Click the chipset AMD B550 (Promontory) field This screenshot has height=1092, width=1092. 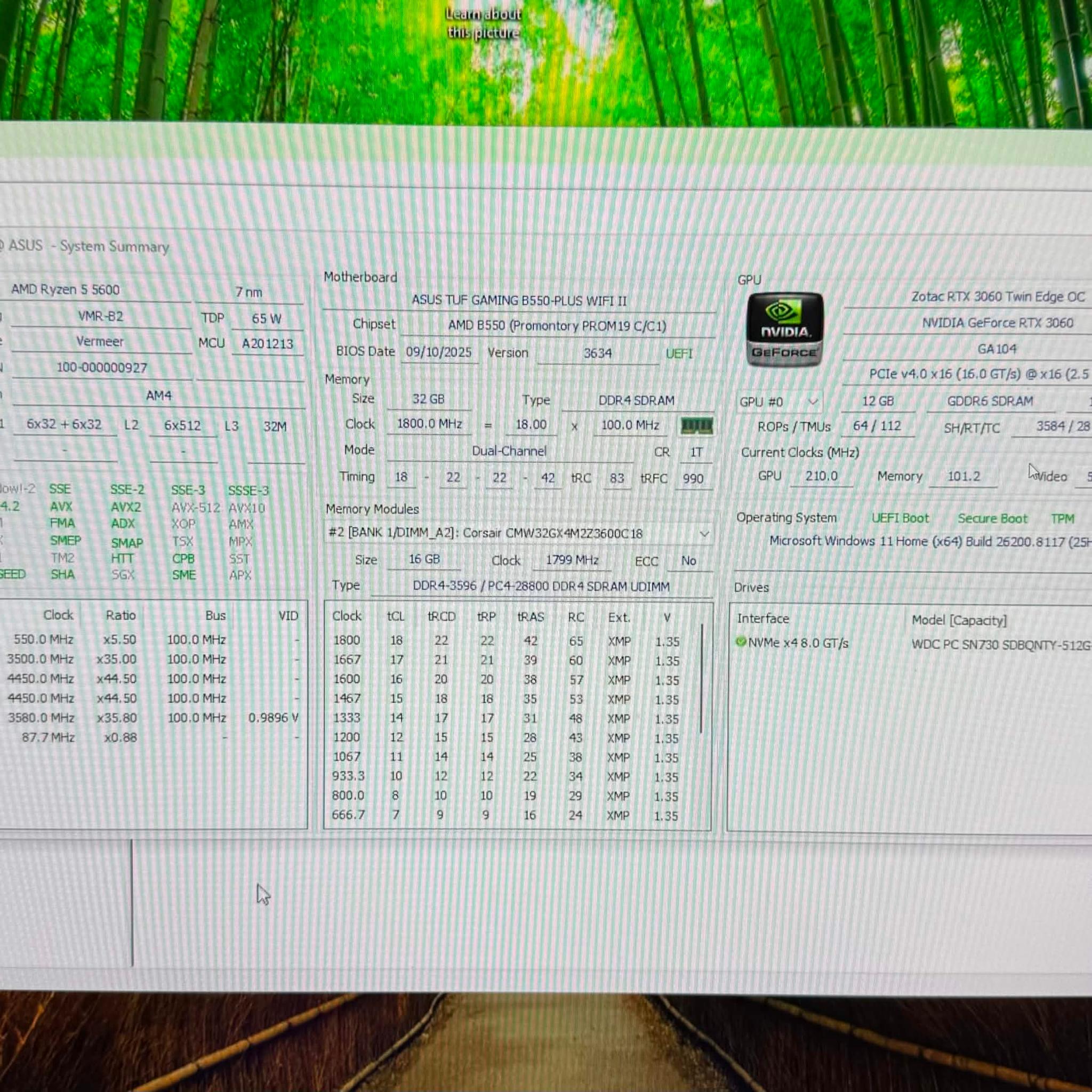[557, 326]
